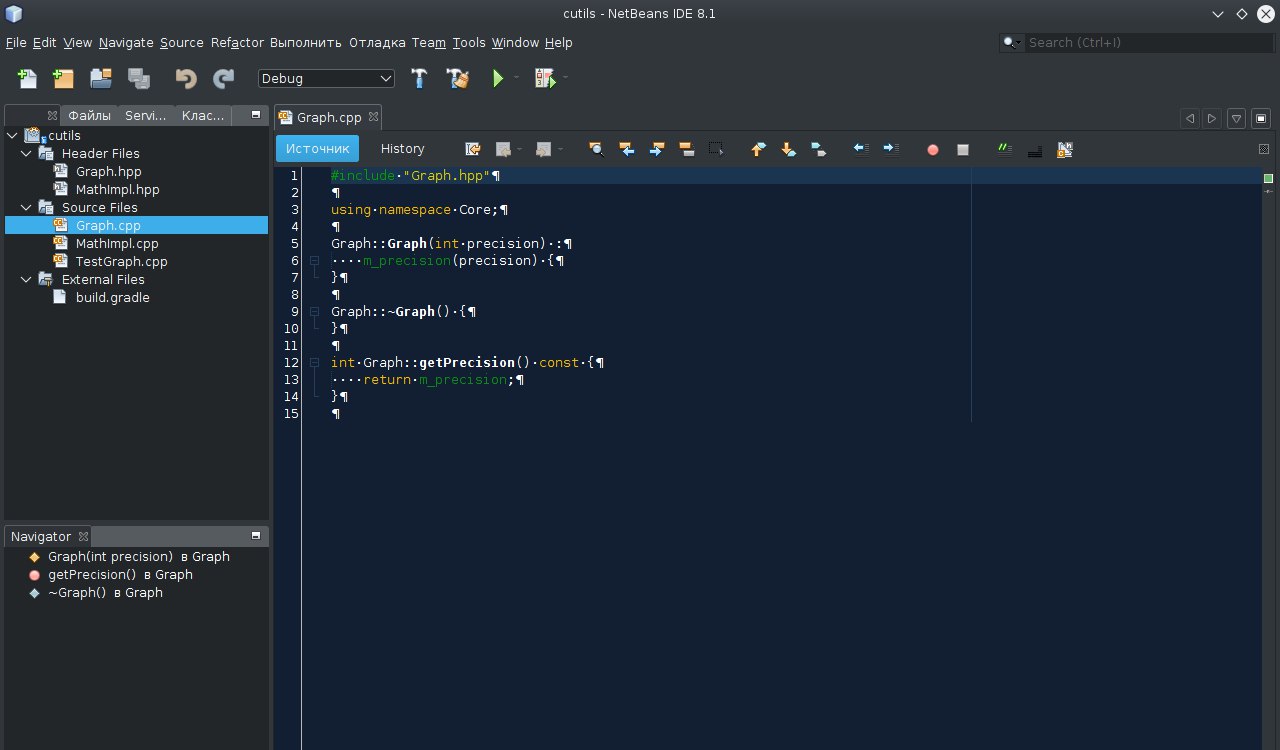Viewport: 1280px width, 750px height.
Task: Open MathImpl.cpp in the project tree
Action: (116, 244)
